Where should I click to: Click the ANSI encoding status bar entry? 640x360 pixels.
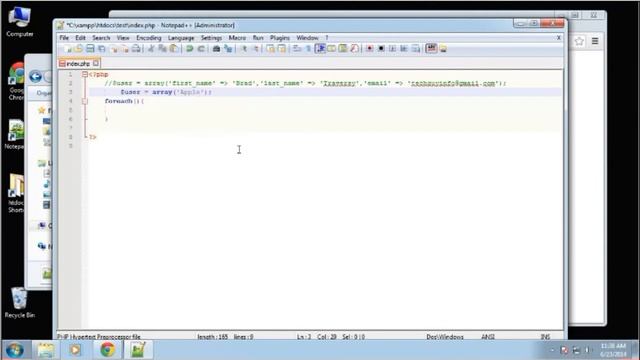pyautogui.click(x=488, y=337)
